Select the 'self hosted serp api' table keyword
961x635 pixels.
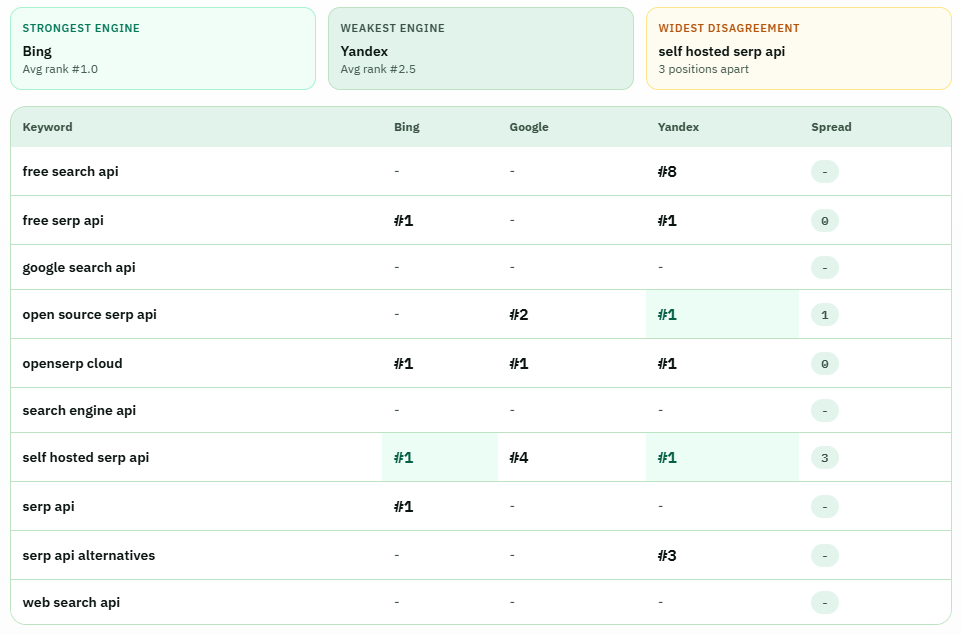click(86, 457)
